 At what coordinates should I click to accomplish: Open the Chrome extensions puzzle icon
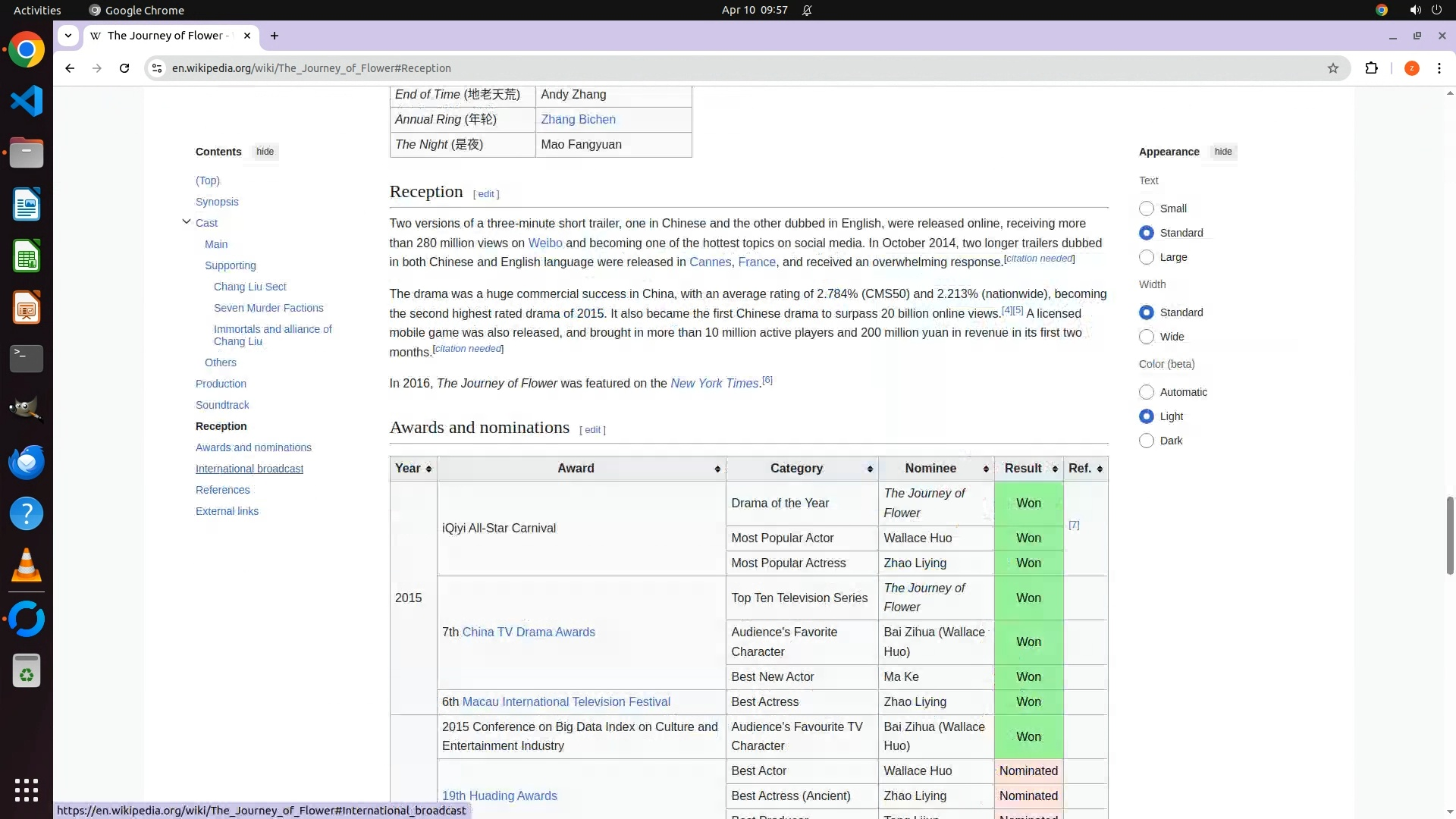pos(1371,68)
